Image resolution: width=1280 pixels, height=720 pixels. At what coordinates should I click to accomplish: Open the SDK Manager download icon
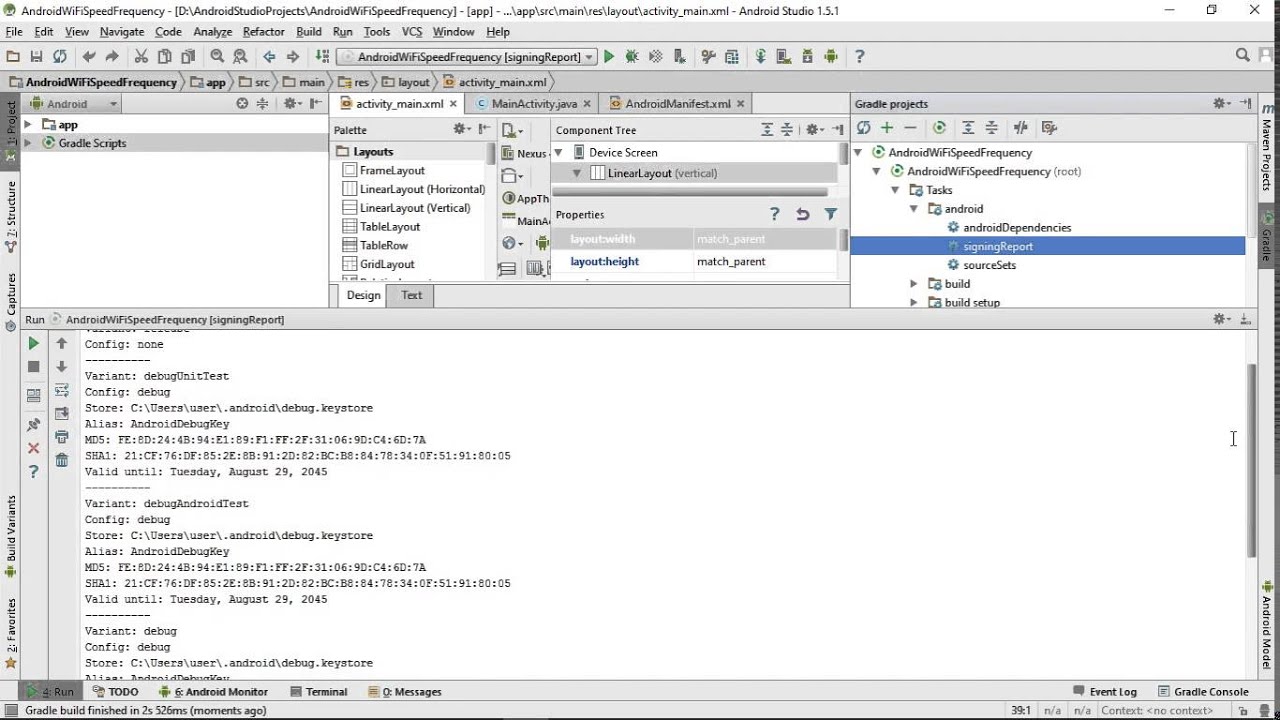coord(807,57)
